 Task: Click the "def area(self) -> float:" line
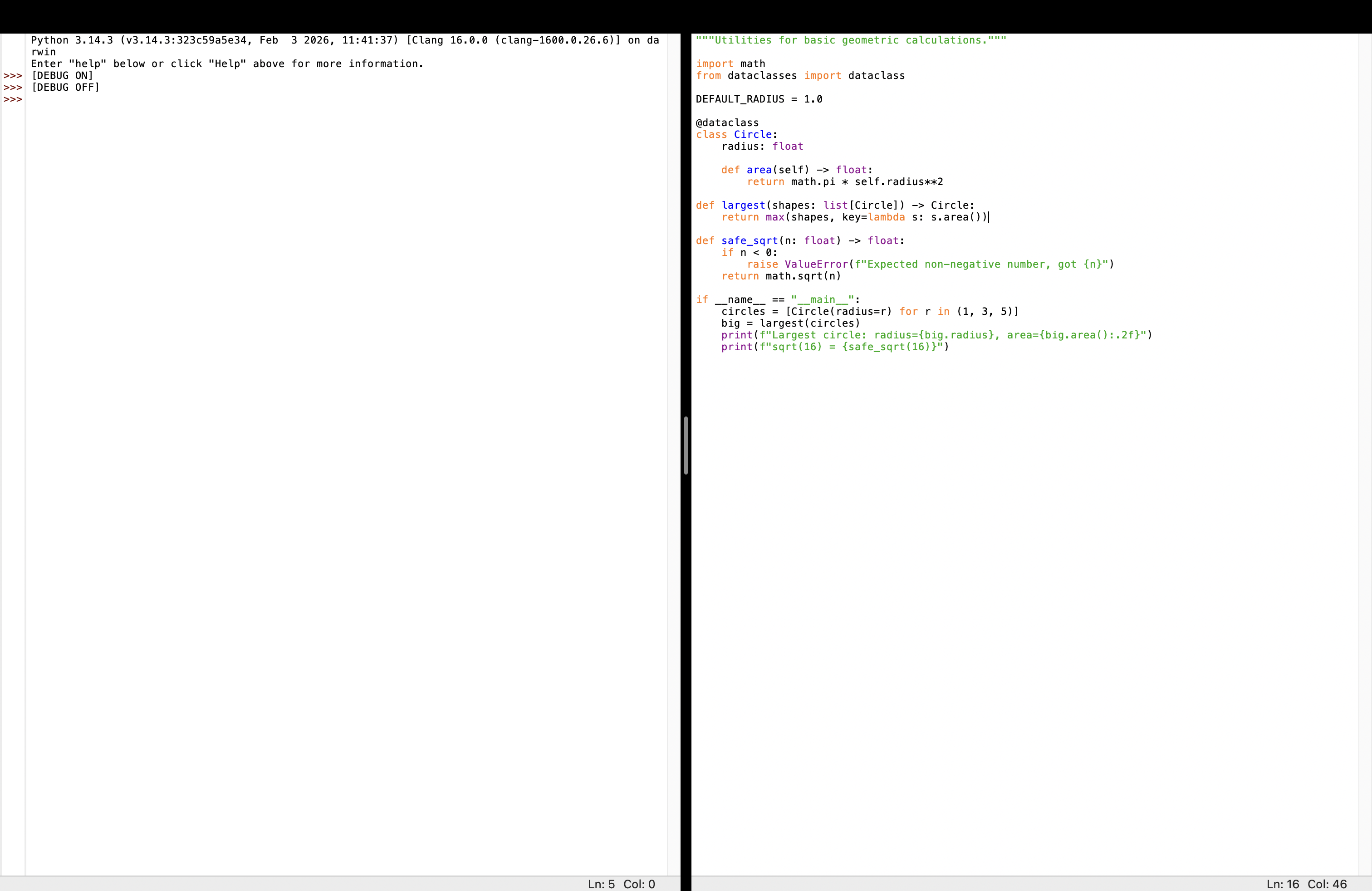tap(797, 170)
